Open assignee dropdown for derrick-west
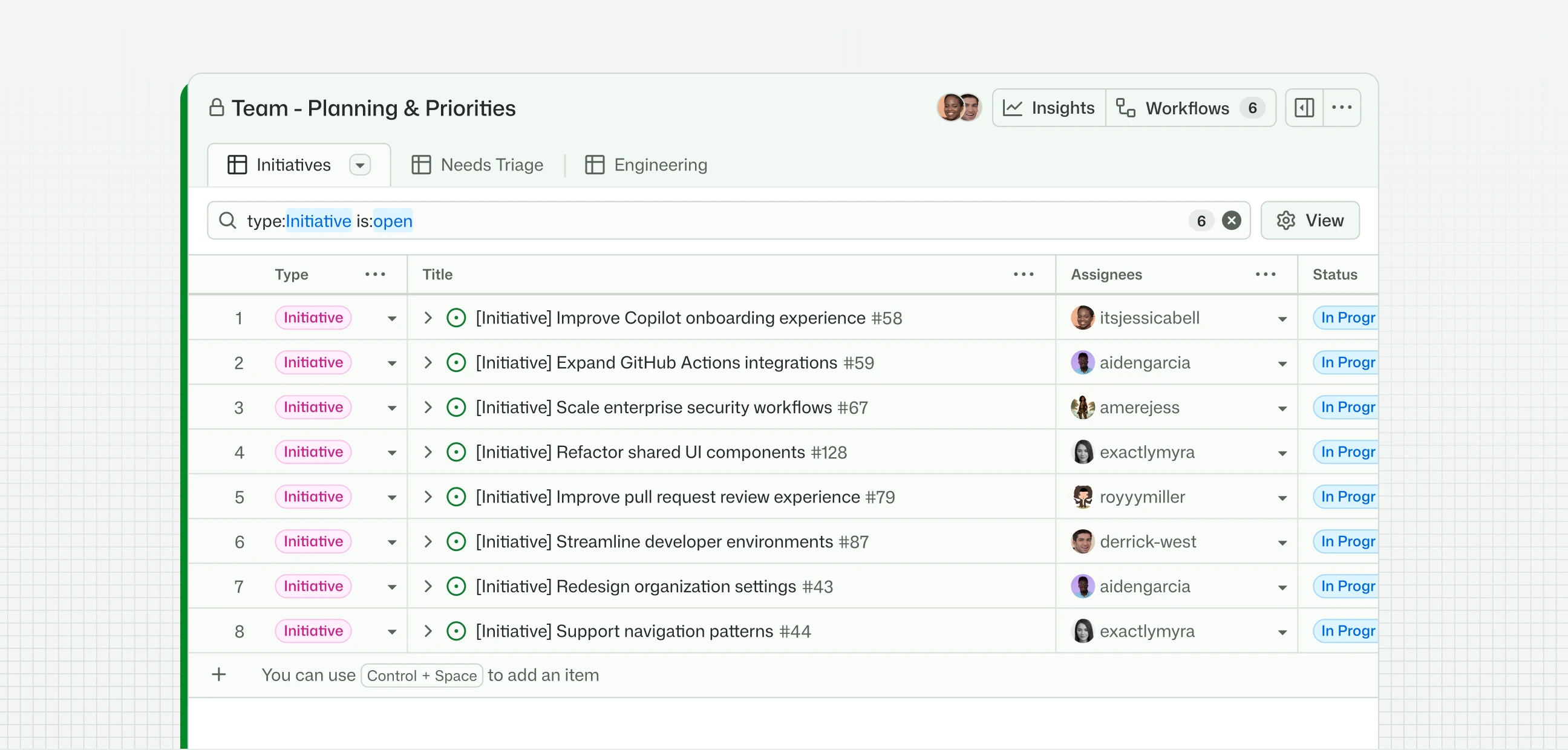The width and height of the screenshot is (1568, 750). 1282,543
